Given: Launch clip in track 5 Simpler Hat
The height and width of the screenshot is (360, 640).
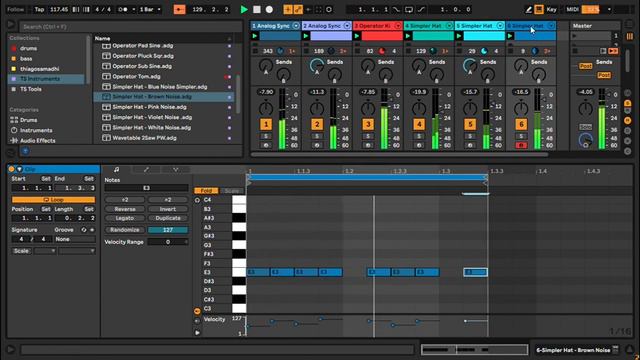Looking at the screenshot, I should click(459, 36).
